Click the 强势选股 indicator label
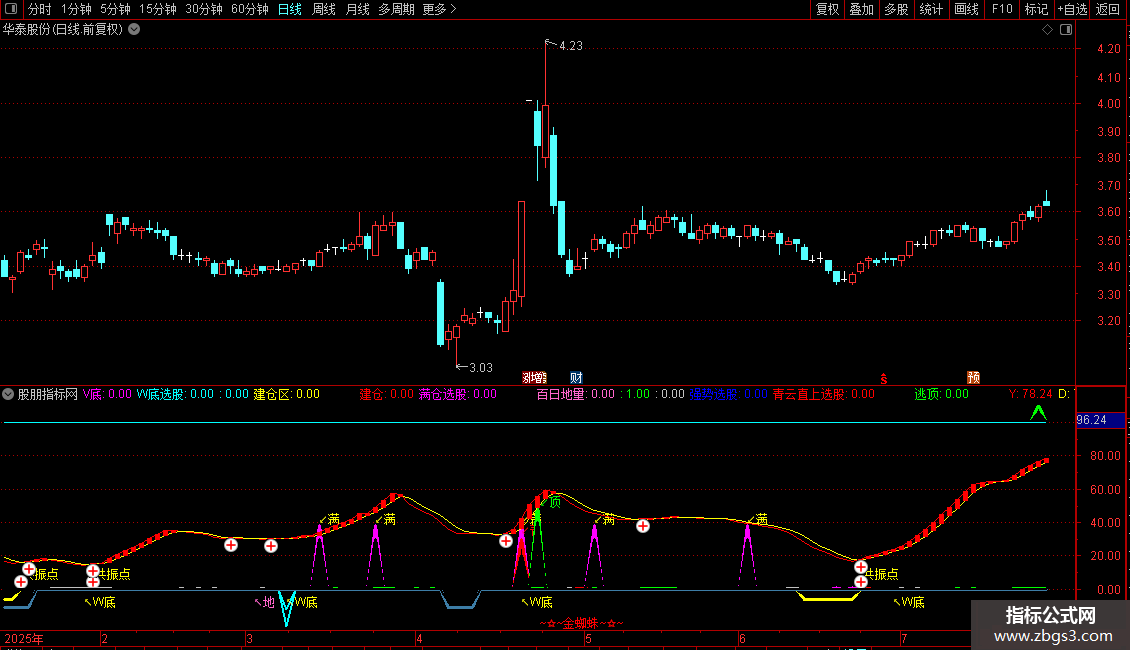Screen dimensions: 1130x650 (x=713, y=394)
